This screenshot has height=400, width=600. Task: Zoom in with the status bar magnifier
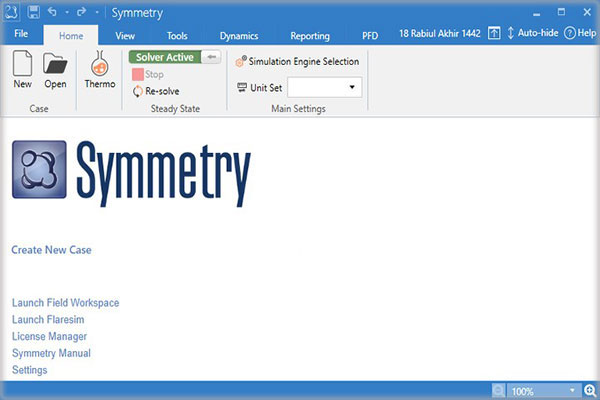coord(590,391)
